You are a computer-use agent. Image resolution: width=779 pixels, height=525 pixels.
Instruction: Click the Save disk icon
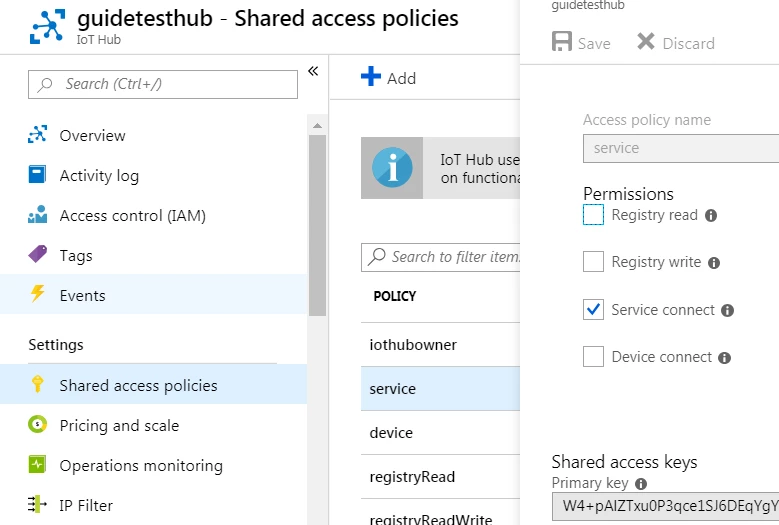pyautogui.click(x=562, y=42)
